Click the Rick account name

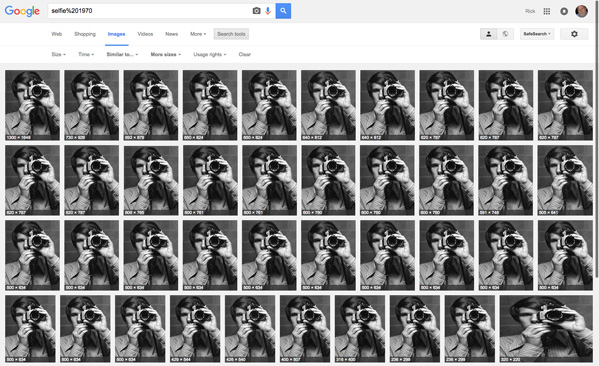pyautogui.click(x=530, y=11)
